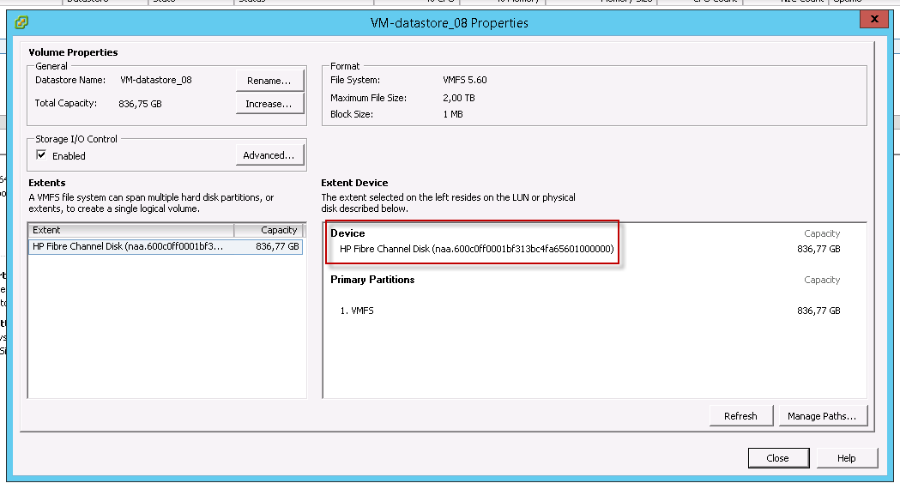Click the Rename... button
The width and height of the screenshot is (900, 486).
(269, 80)
